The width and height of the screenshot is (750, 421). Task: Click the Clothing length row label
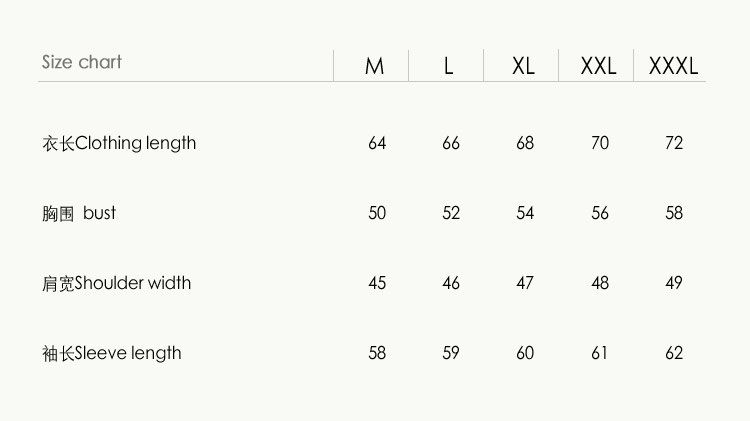[119, 144]
